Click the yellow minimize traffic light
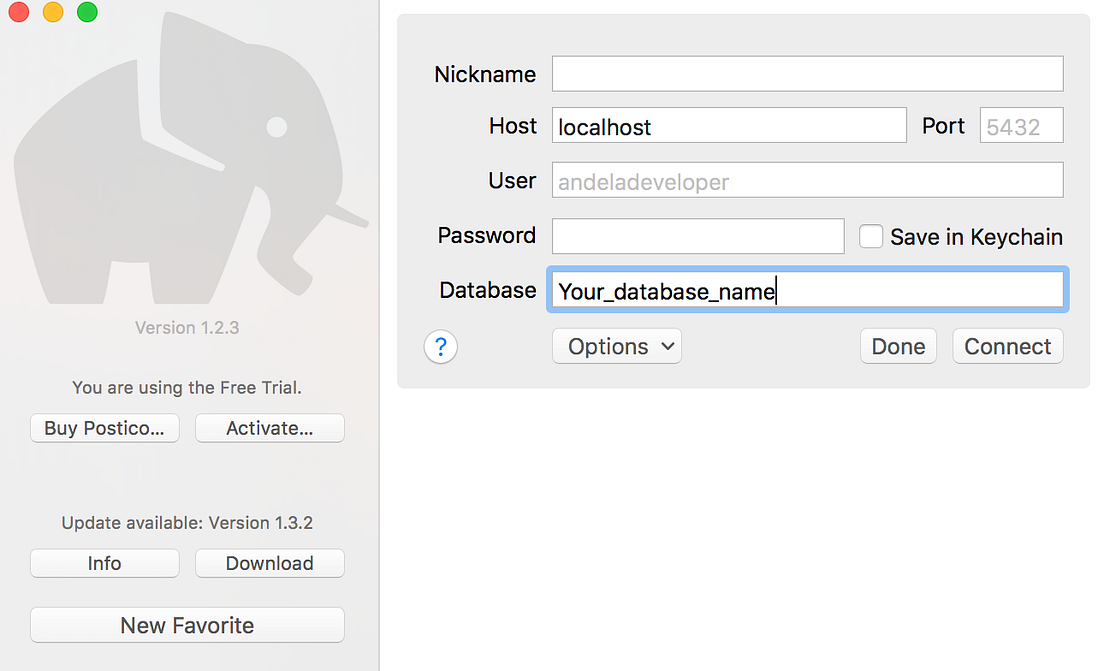Screen dimensions: 1104x671 tap(53, 12)
